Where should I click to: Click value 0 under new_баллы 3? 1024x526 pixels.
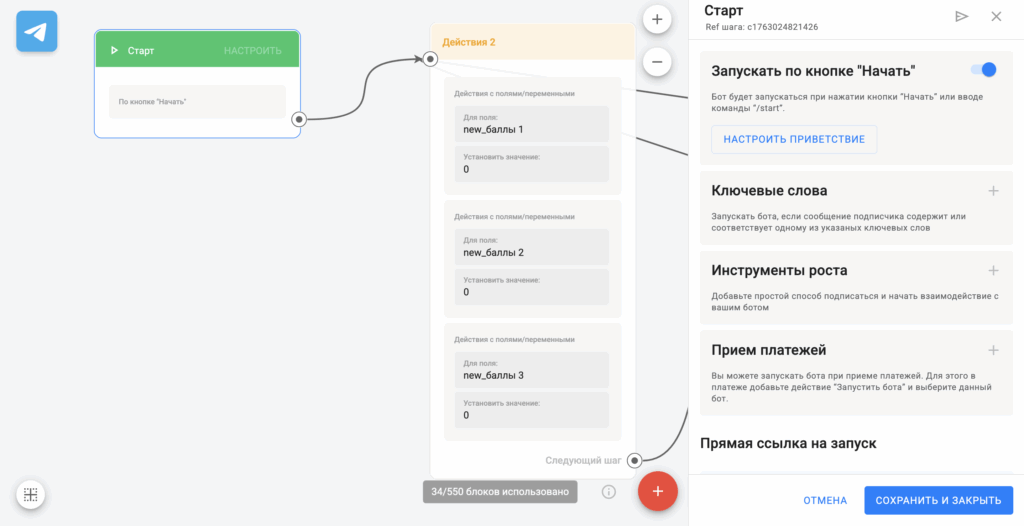coord(532,410)
